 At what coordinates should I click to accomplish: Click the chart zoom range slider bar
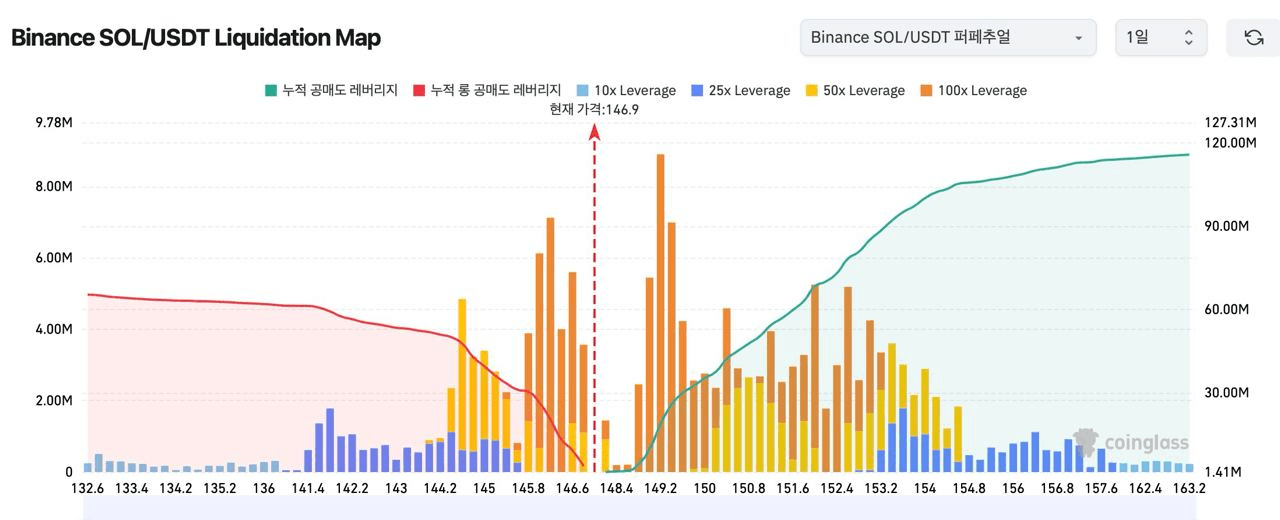[640, 510]
